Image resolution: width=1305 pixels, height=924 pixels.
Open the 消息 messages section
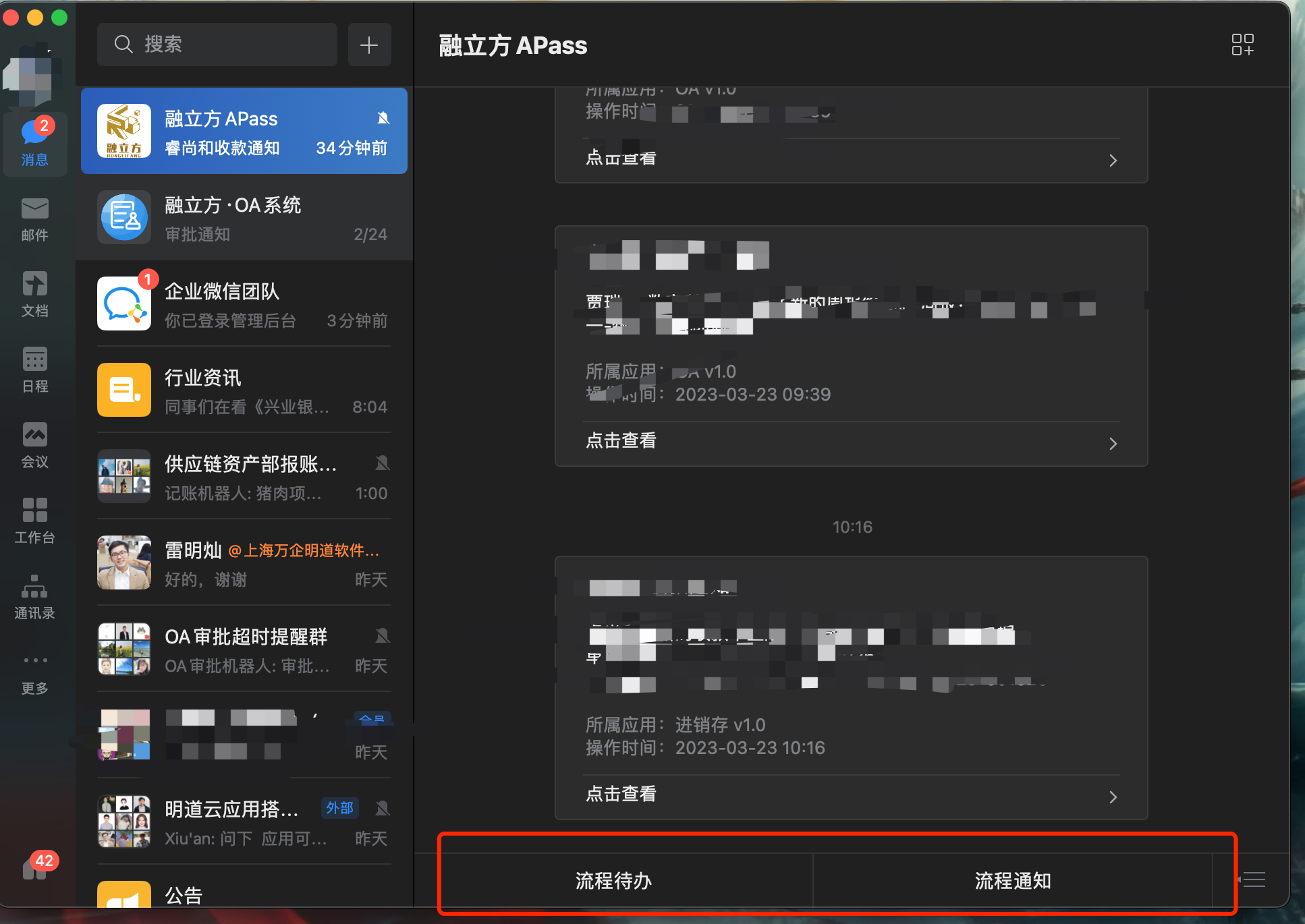pyautogui.click(x=34, y=143)
